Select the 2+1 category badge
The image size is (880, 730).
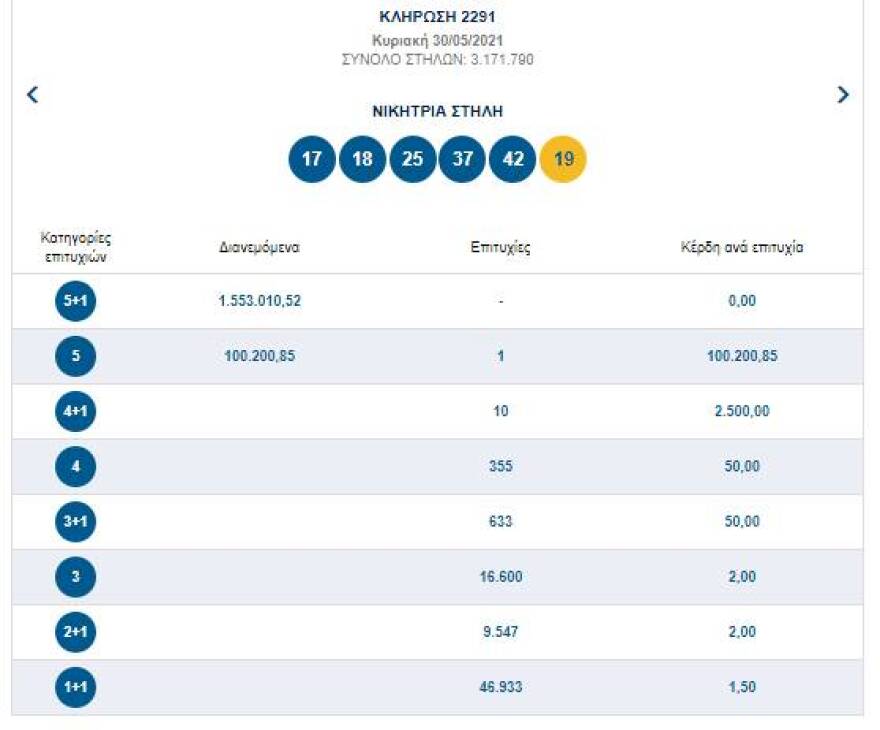pyautogui.click(x=75, y=632)
